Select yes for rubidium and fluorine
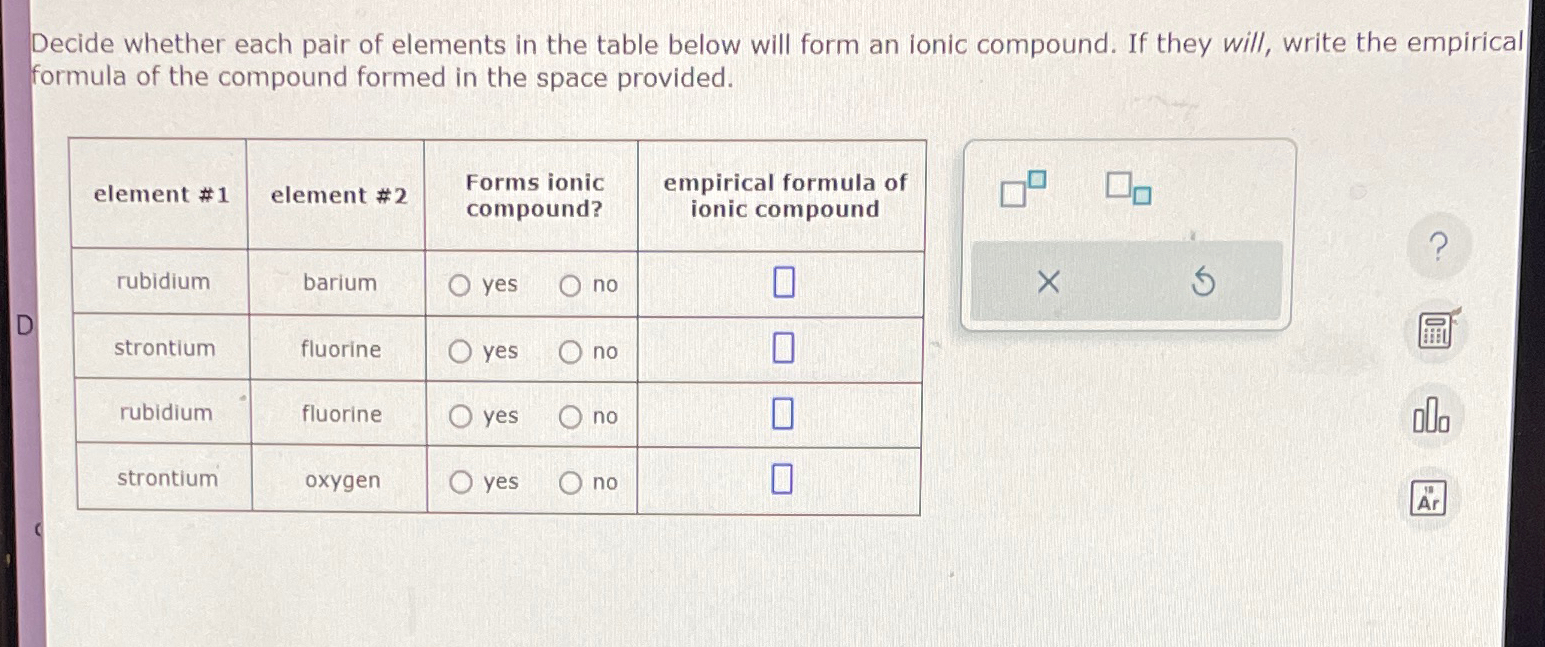The image size is (1545, 647). tap(459, 417)
